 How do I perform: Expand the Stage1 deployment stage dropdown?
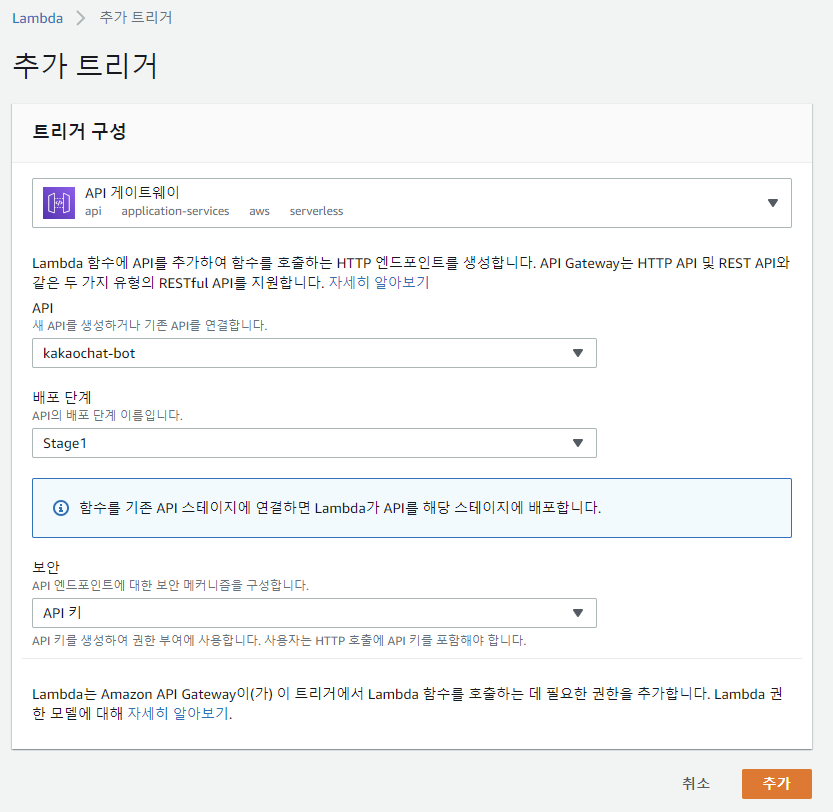[314, 443]
